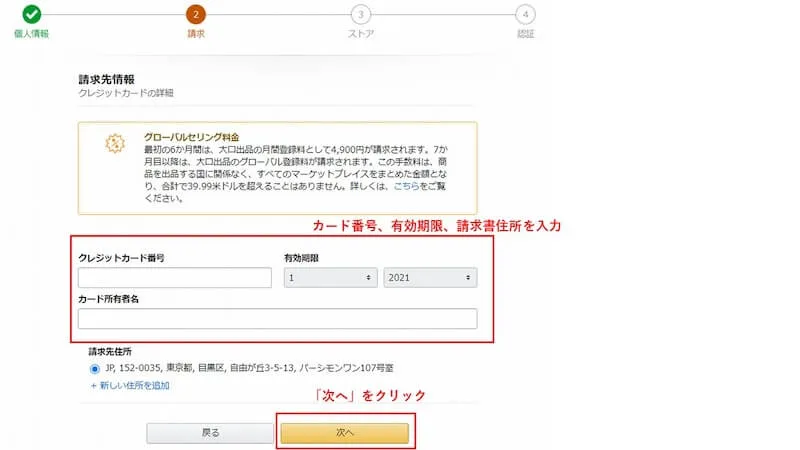Open the expiration year dropdown showing 2021

click(430, 278)
